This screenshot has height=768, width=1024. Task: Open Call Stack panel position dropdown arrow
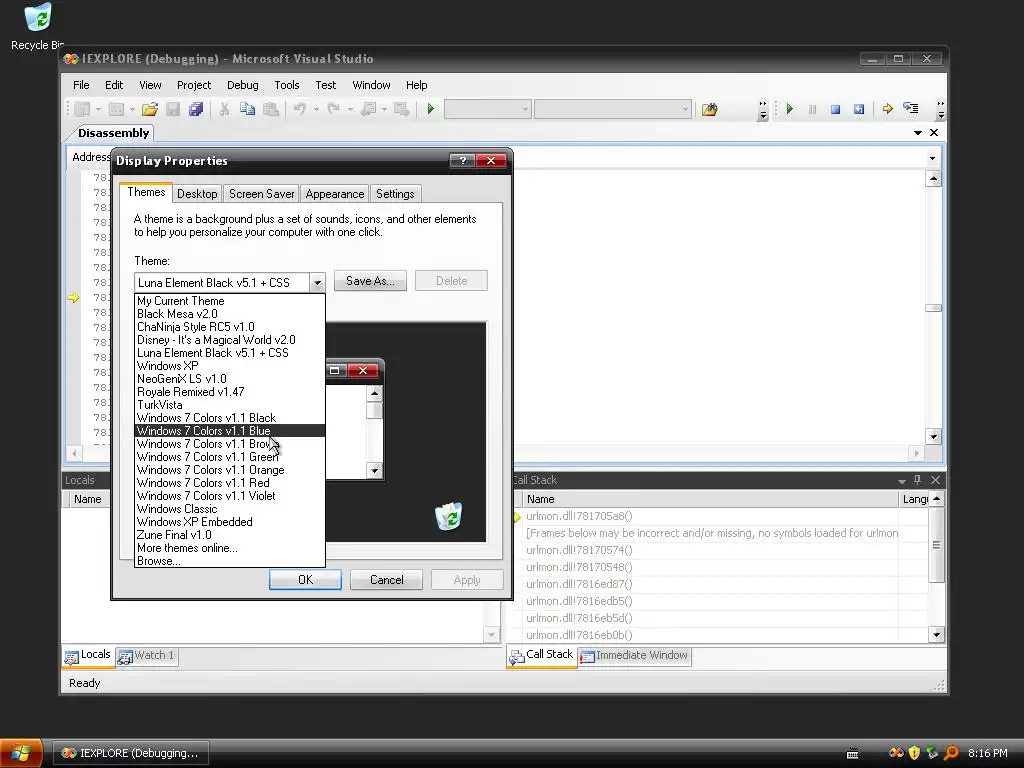pyautogui.click(x=902, y=481)
